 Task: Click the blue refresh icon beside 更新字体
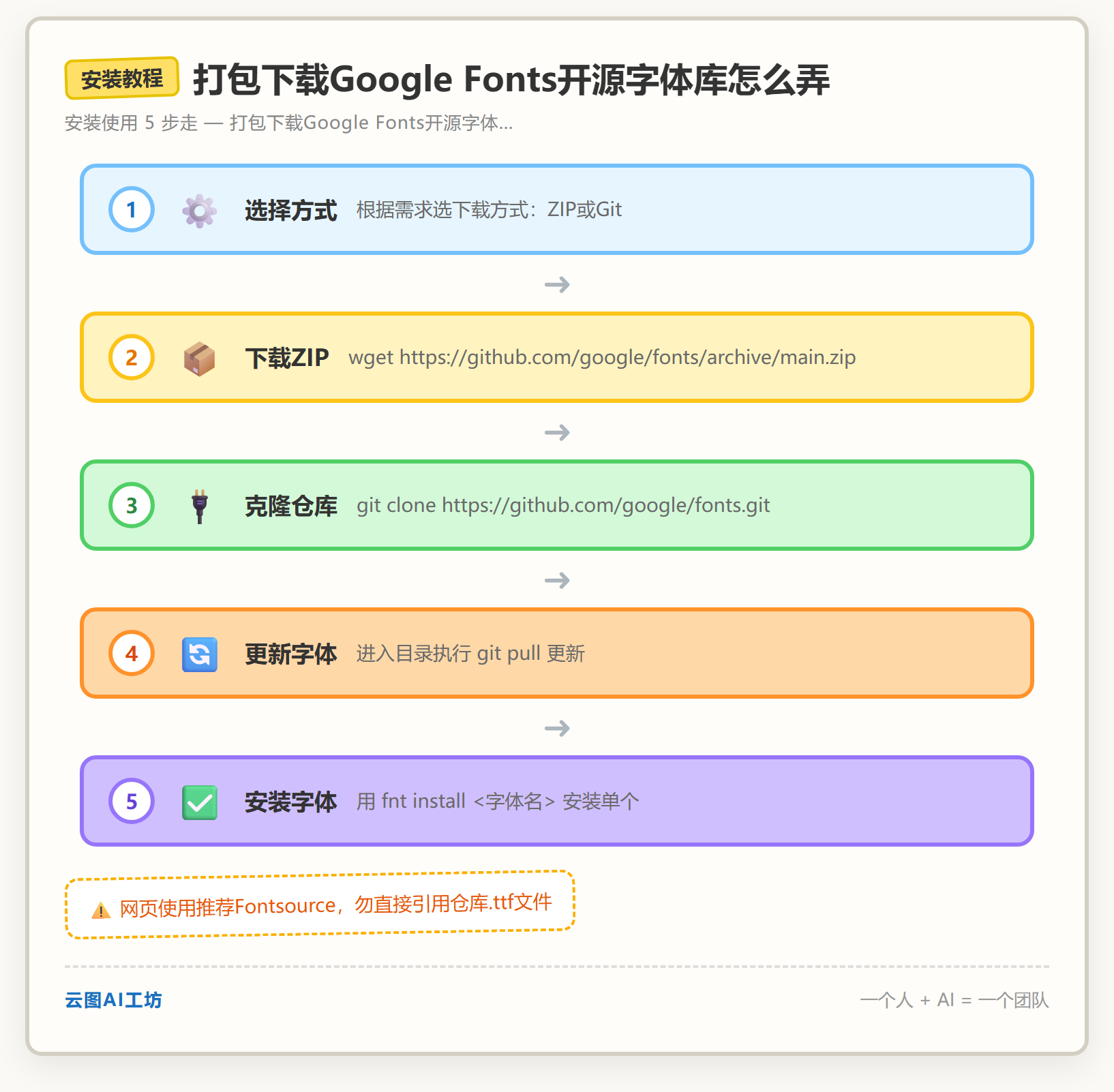200,654
